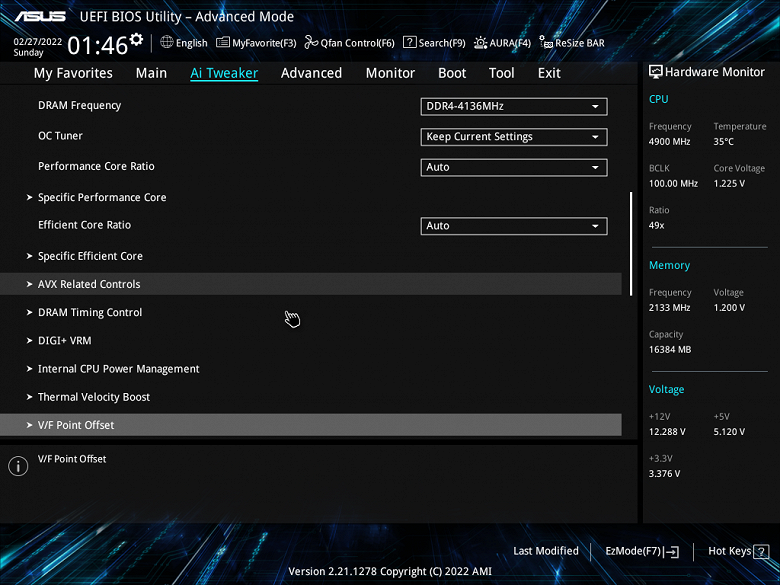Open Qfan Control fan icon
The image size is (780, 585).
coord(311,42)
